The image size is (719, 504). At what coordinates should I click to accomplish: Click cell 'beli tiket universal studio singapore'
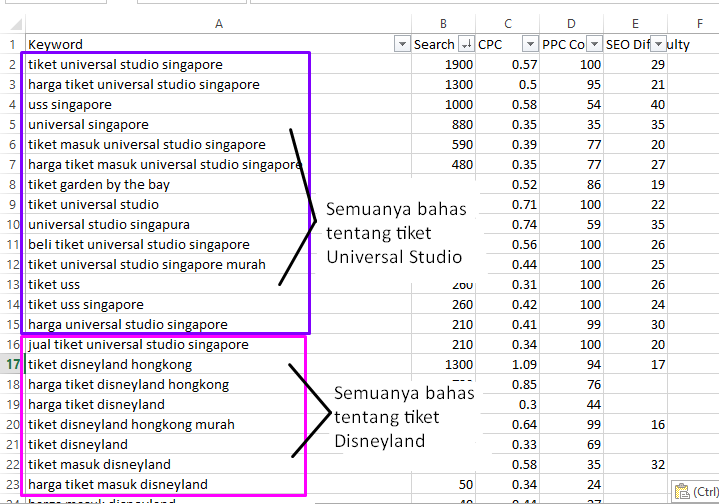[218, 244]
